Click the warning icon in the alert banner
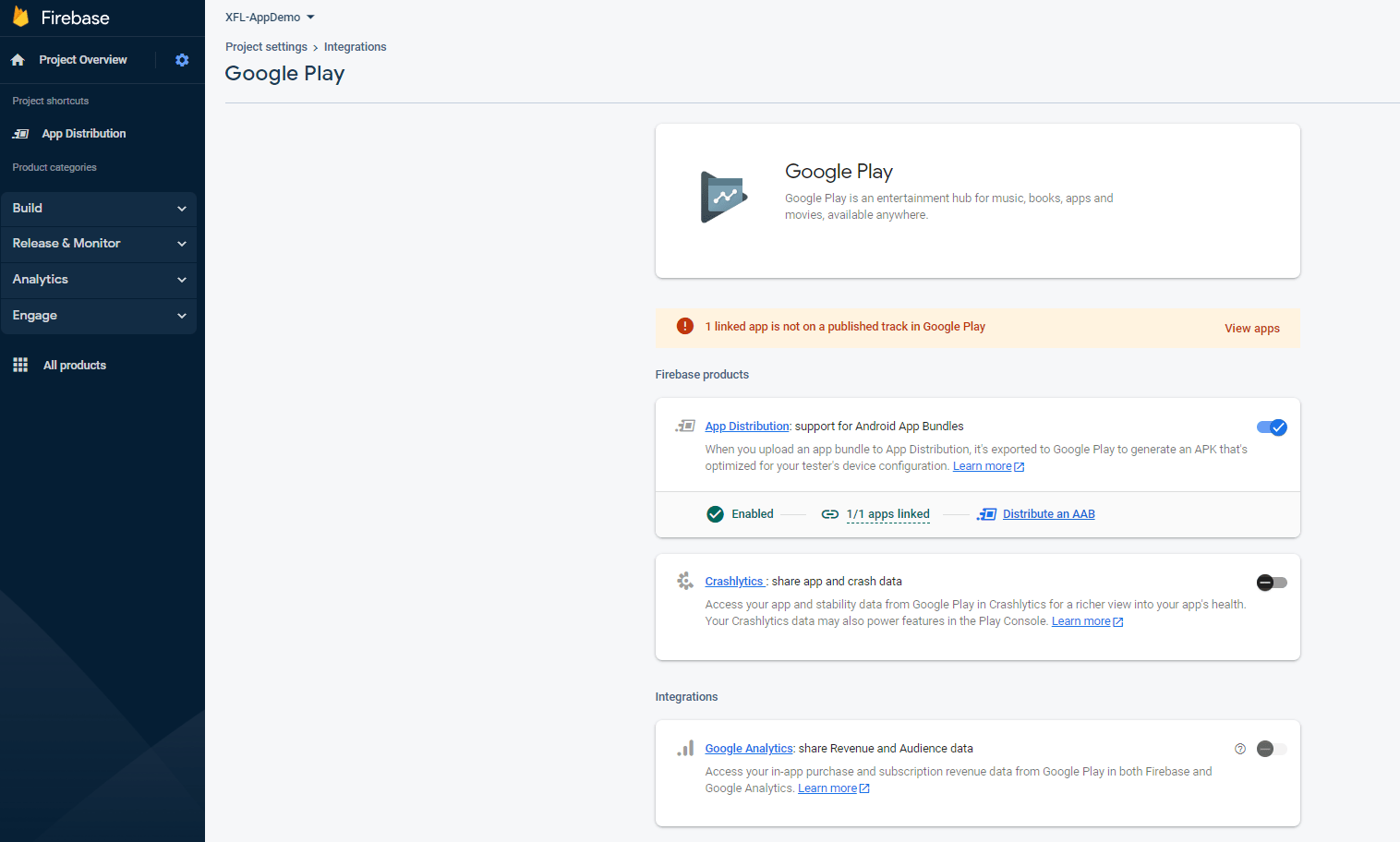This screenshot has height=842, width=1400. tap(684, 326)
